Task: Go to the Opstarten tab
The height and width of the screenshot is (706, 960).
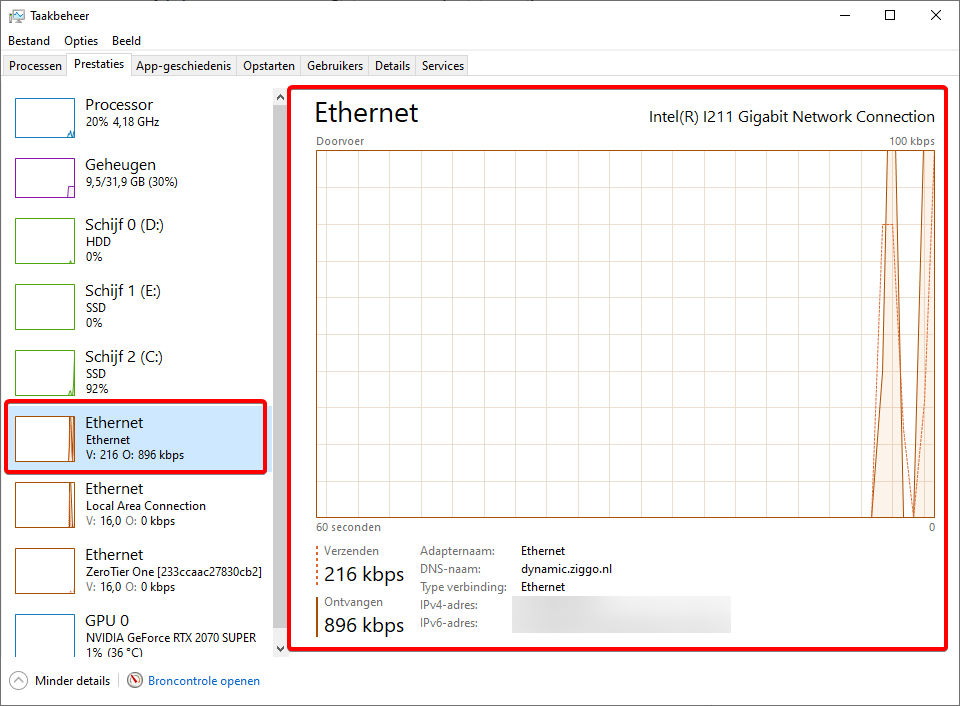Action: [x=269, y=66]
